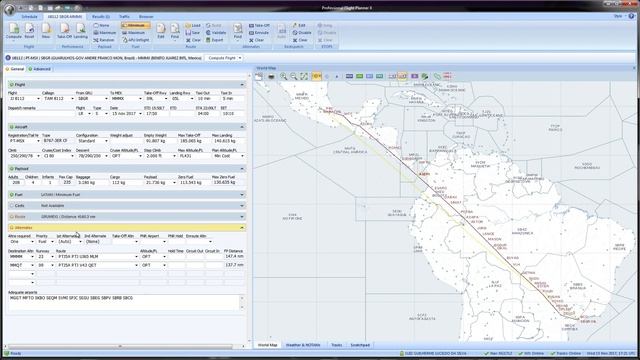Open the Compute Flight dropdown
This screenshot has height=360, width=640.
(224, 58)
